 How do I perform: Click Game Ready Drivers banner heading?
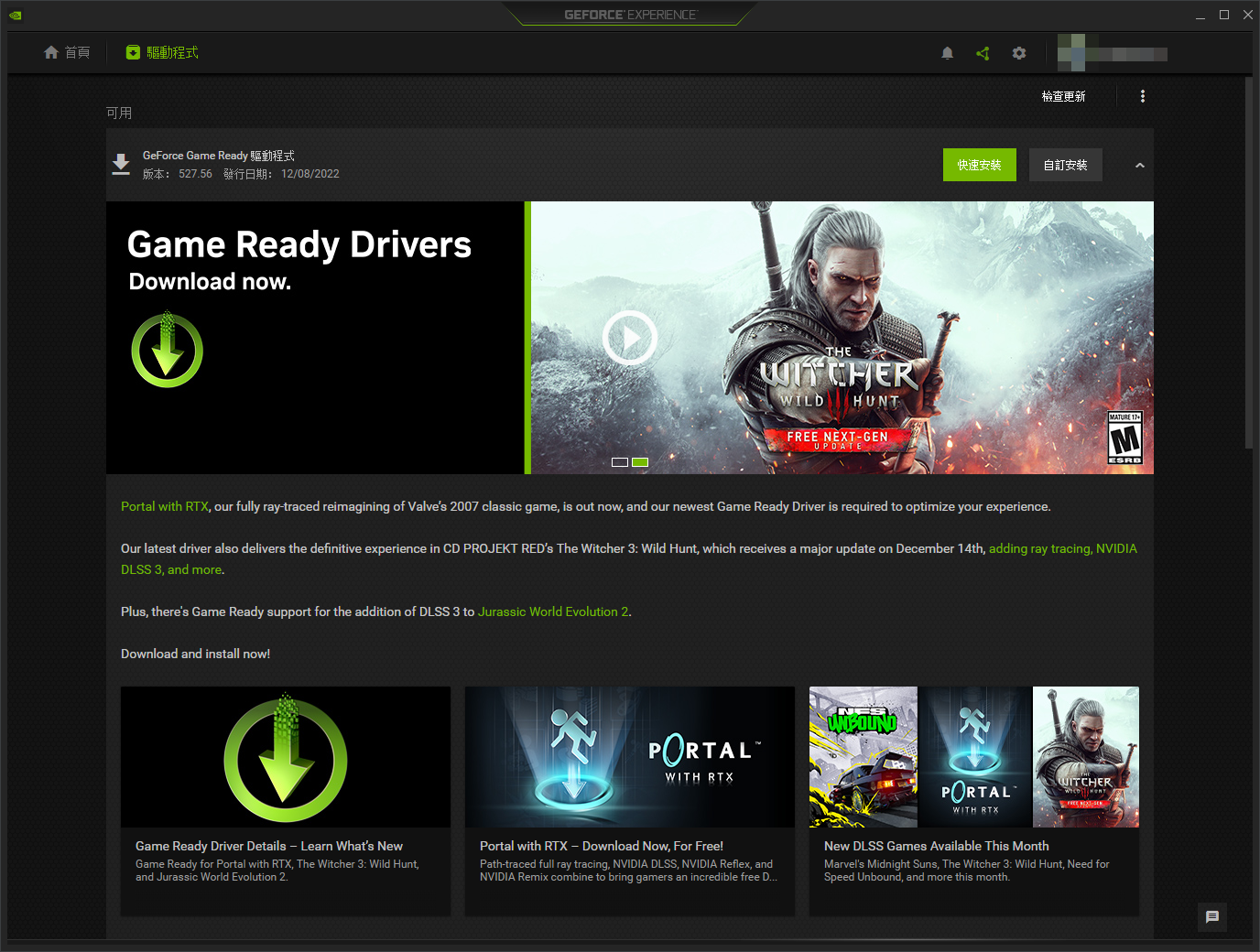coord(299,244)
